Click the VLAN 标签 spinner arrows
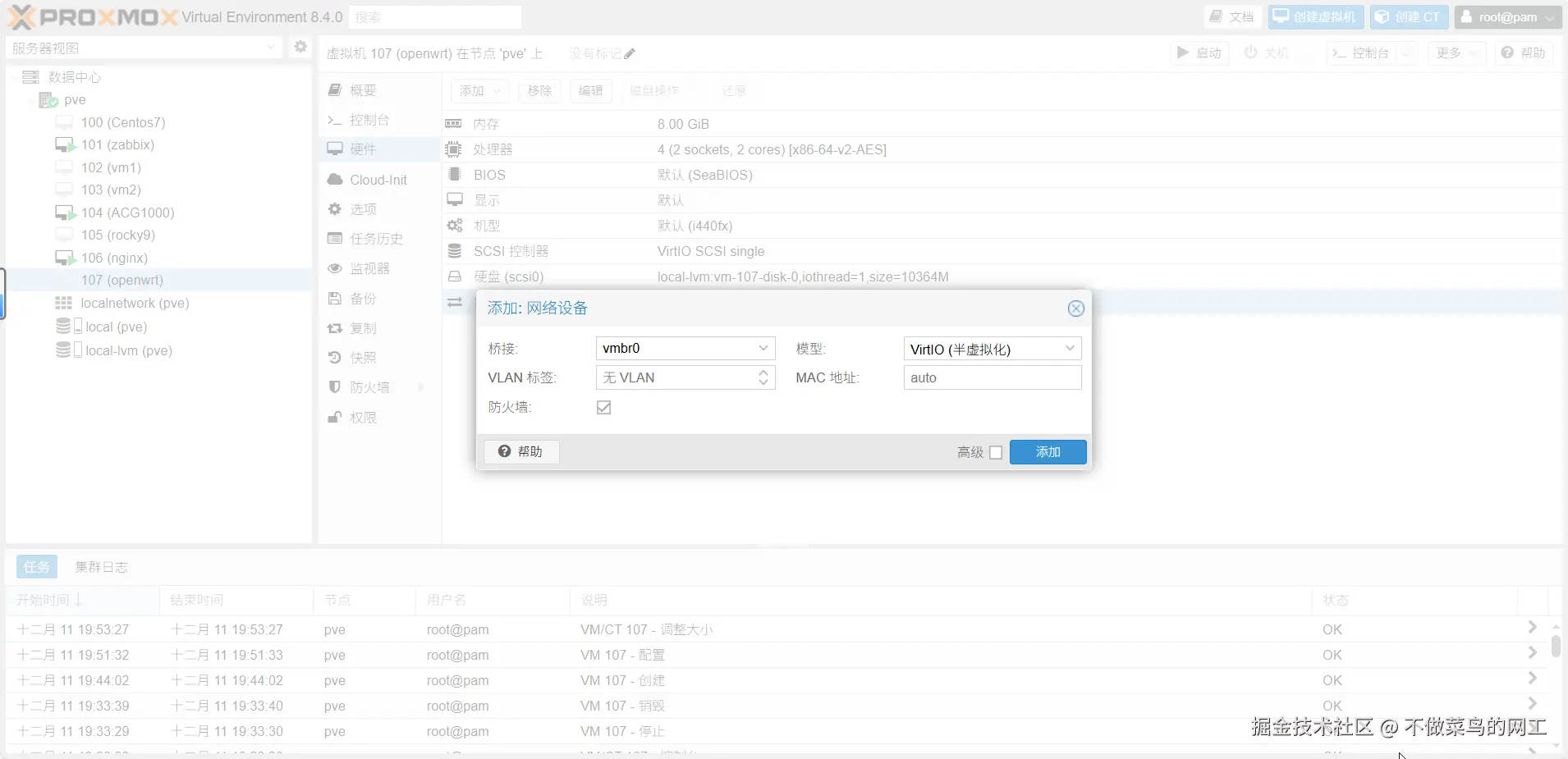 (763, 377)
